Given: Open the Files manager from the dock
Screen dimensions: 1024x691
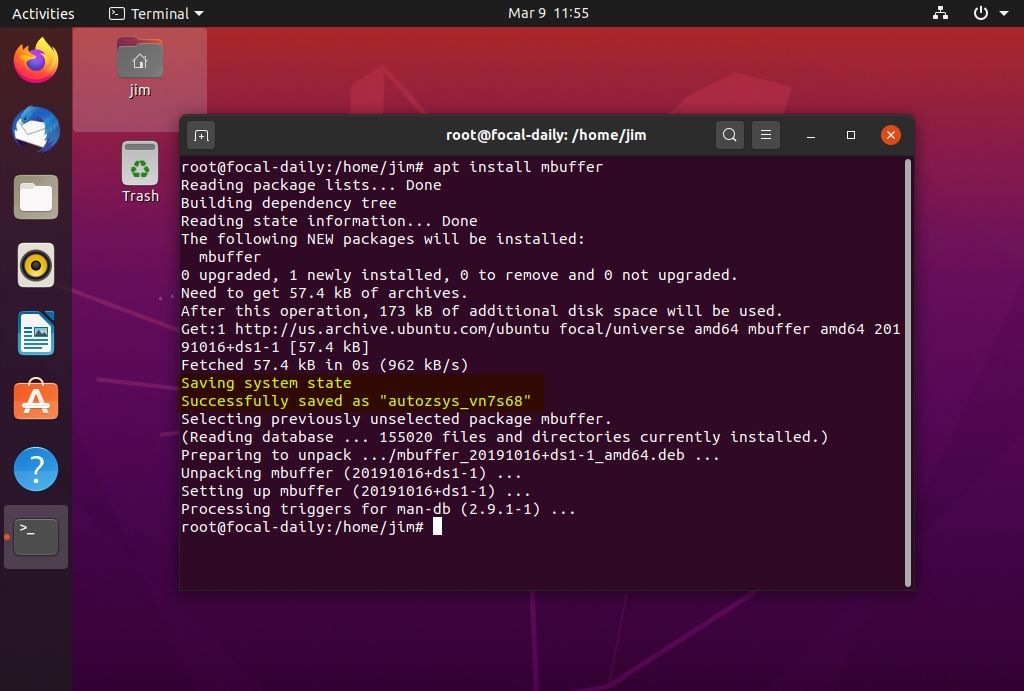Looking at the screenshot, I should (x=35, y=197).
